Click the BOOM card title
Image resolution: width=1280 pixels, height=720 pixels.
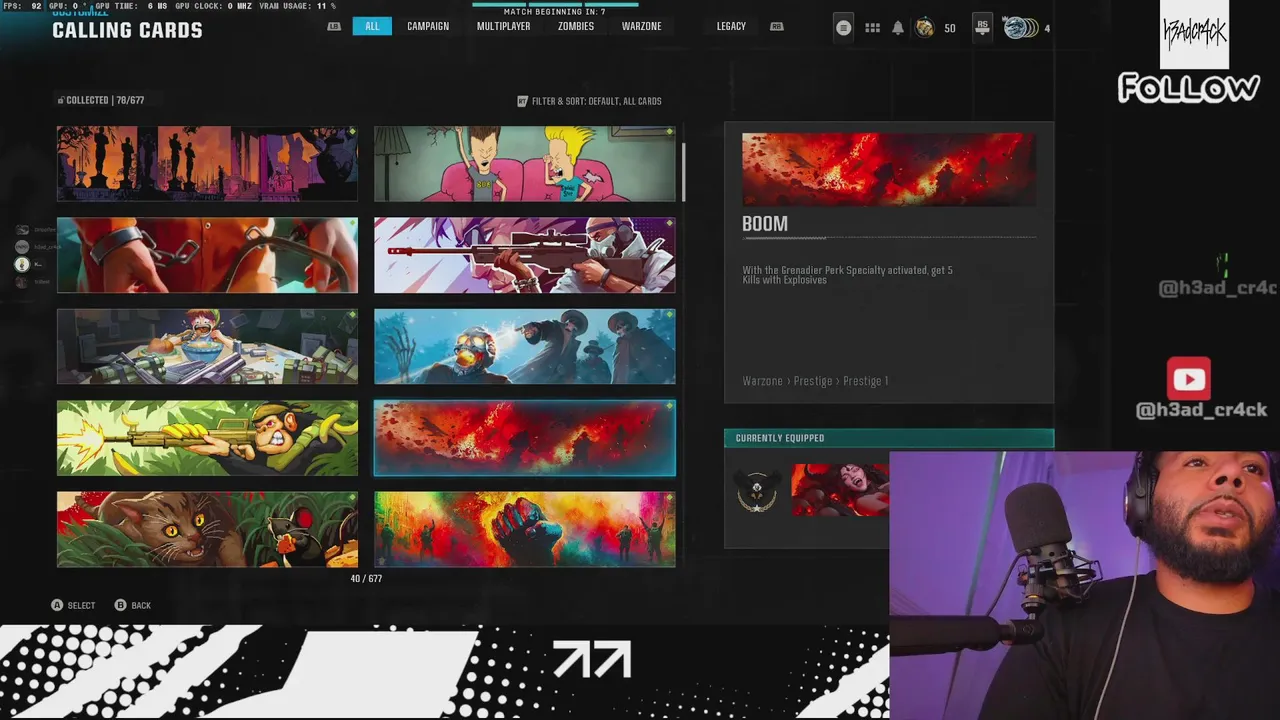click(765, 224)
